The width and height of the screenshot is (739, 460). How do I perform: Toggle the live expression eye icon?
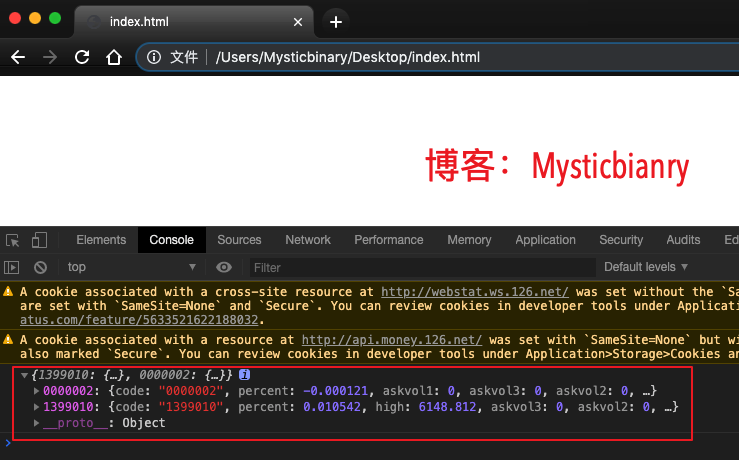pyautogui.click(x=224, y=267)
